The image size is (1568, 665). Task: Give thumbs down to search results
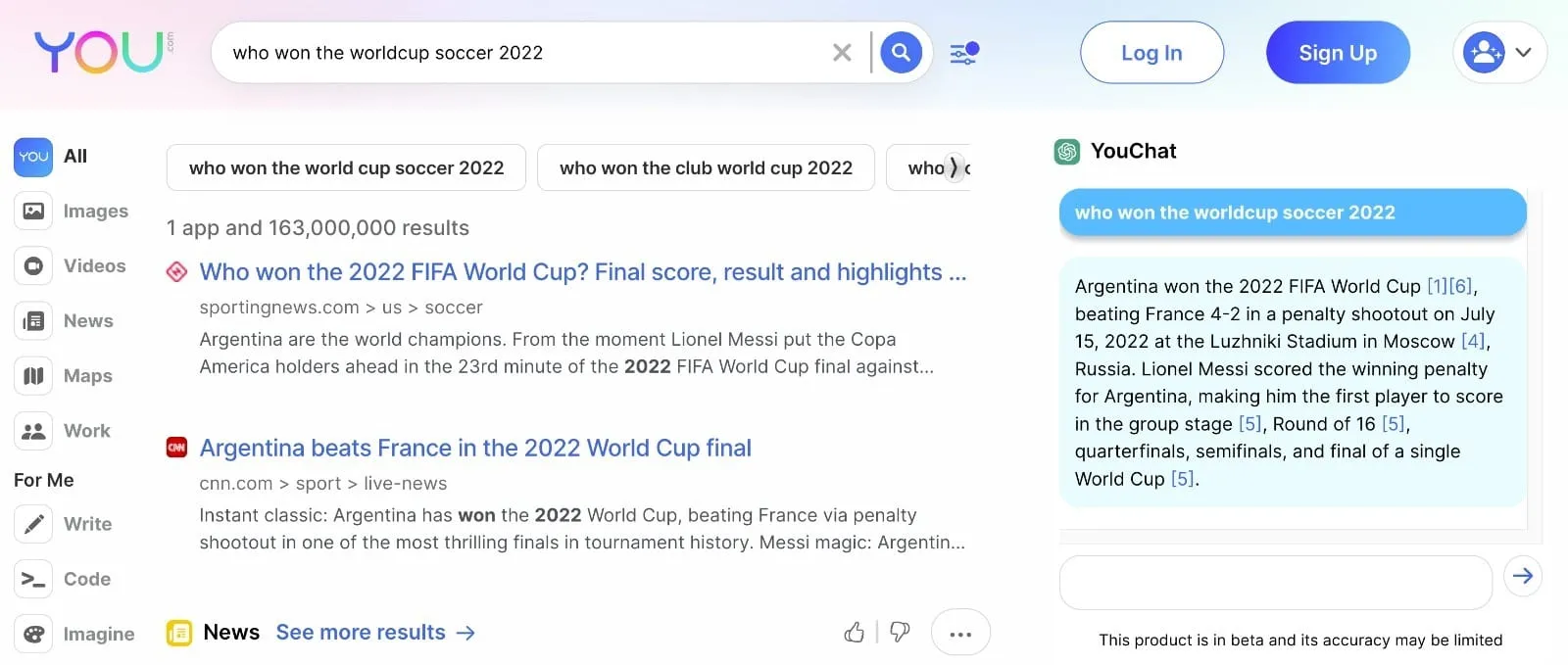[x=899, y=633]
